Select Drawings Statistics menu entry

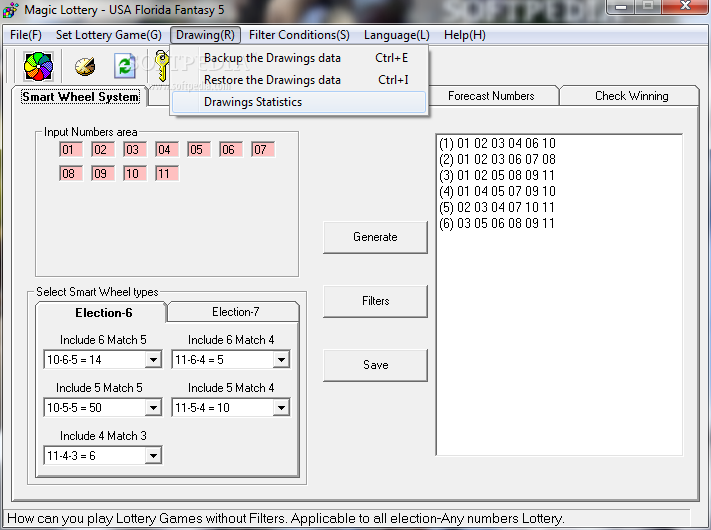(x=299, y=102)
